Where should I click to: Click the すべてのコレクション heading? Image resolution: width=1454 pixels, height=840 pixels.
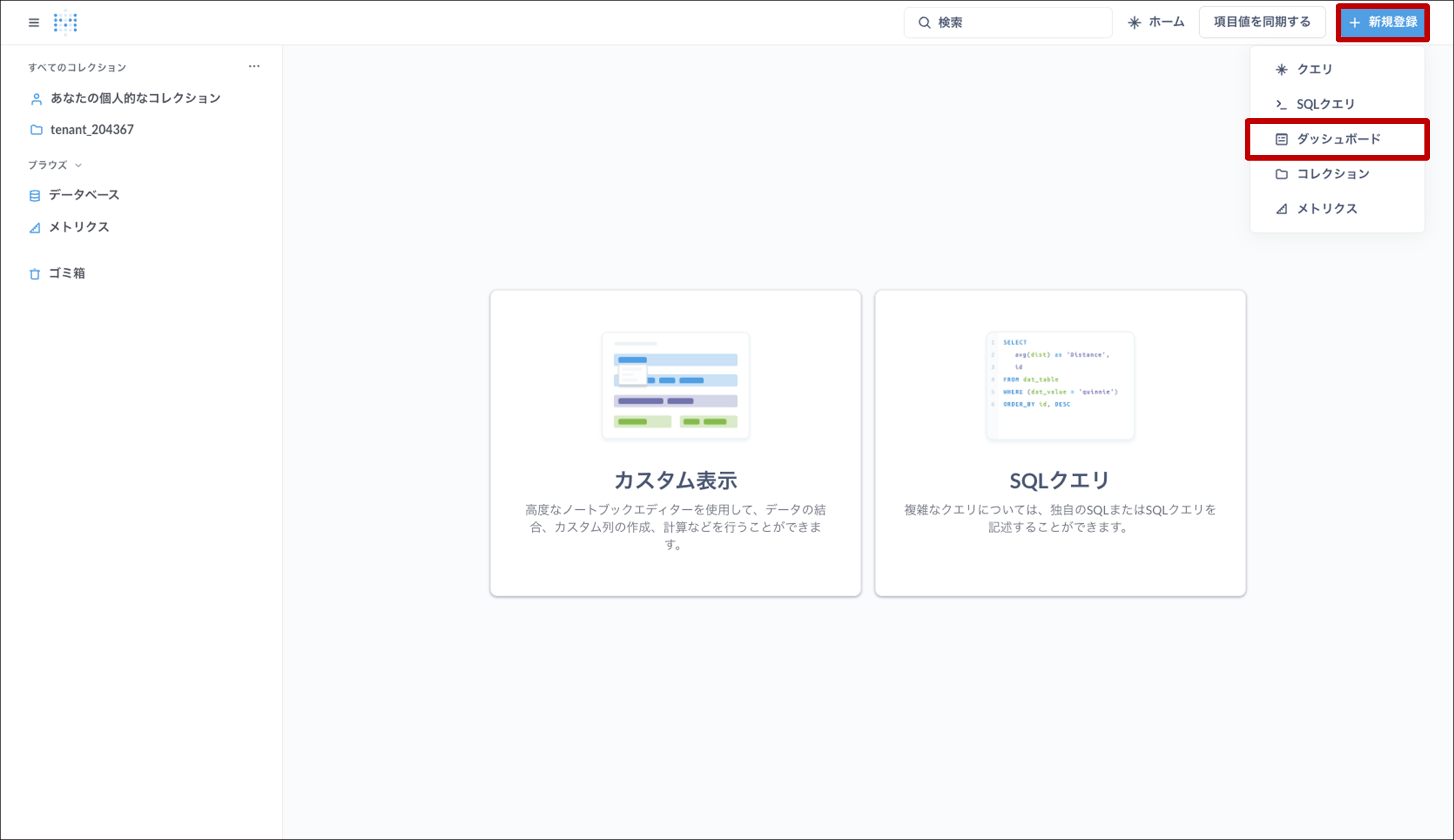[x=78, y=67]
